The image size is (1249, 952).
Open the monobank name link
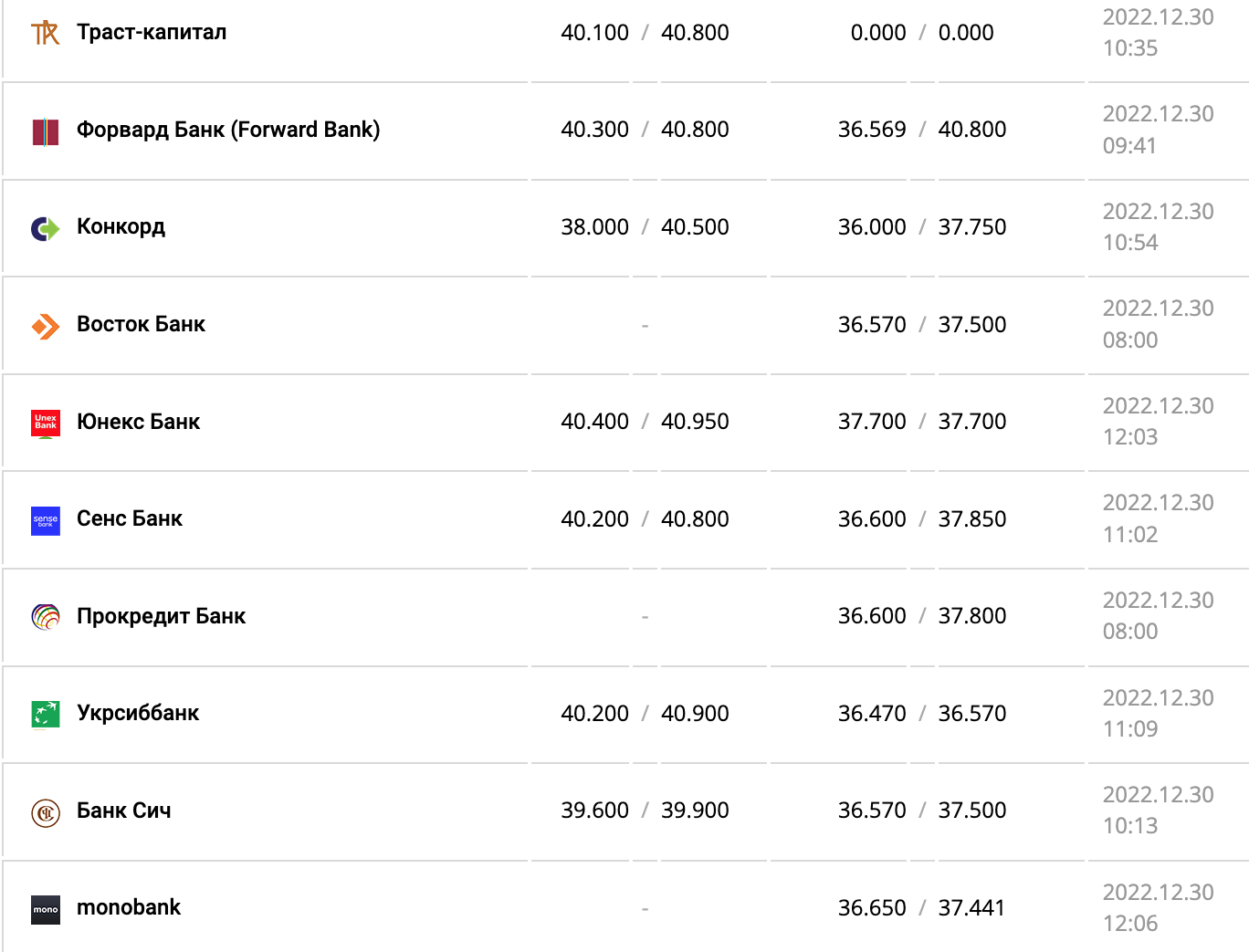tap(129, 907)
